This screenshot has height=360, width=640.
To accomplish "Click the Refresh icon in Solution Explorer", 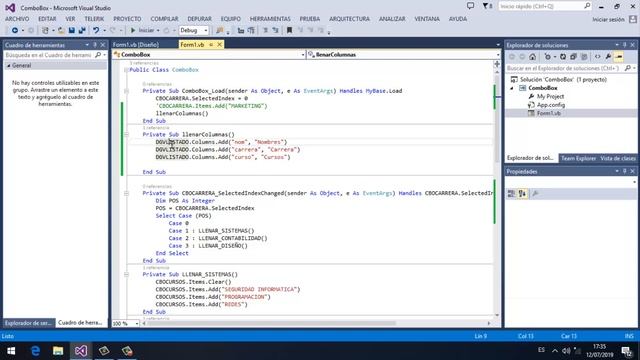I will pos(563,57).
